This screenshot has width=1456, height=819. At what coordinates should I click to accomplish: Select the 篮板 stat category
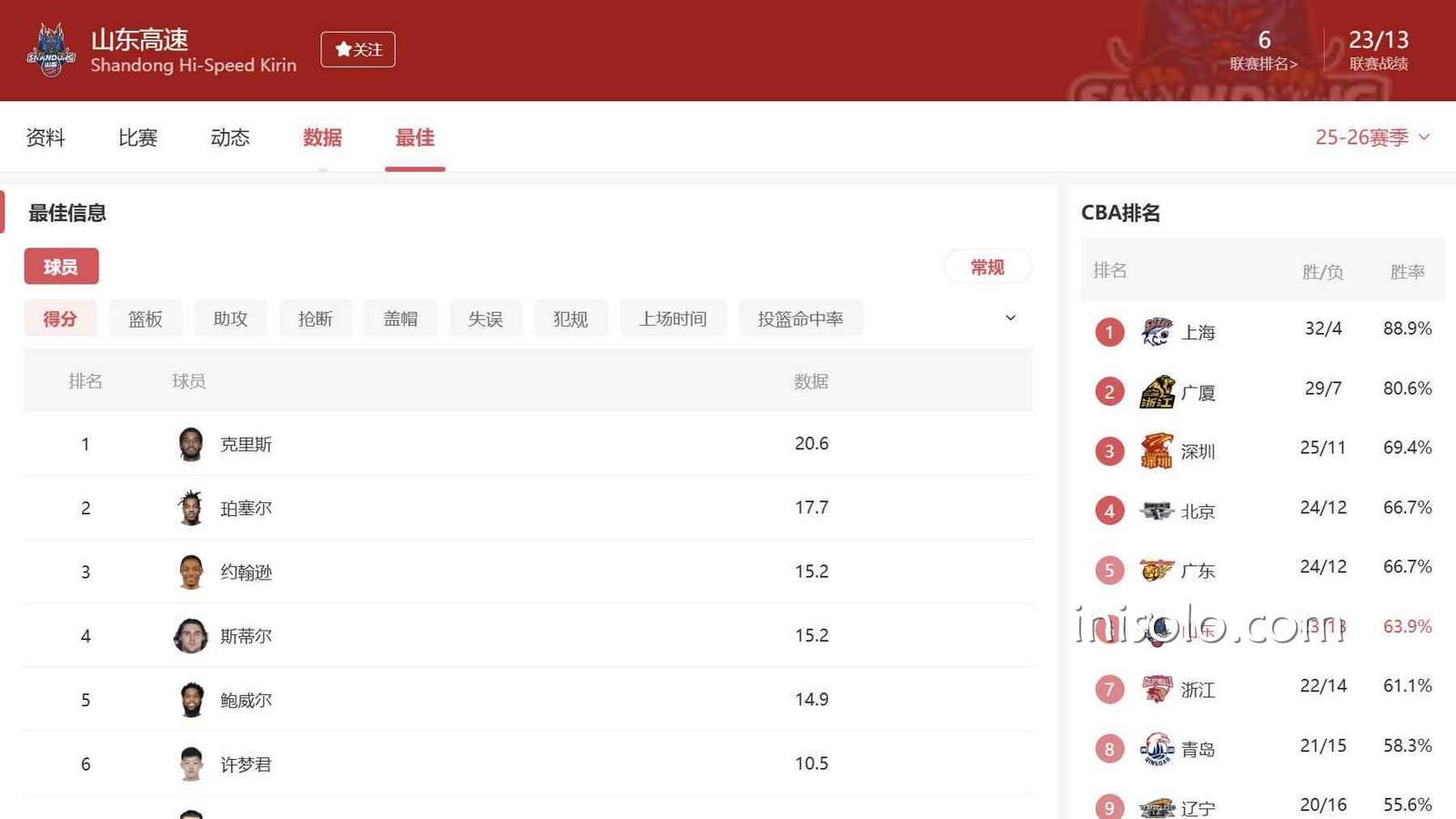(146, 318)
